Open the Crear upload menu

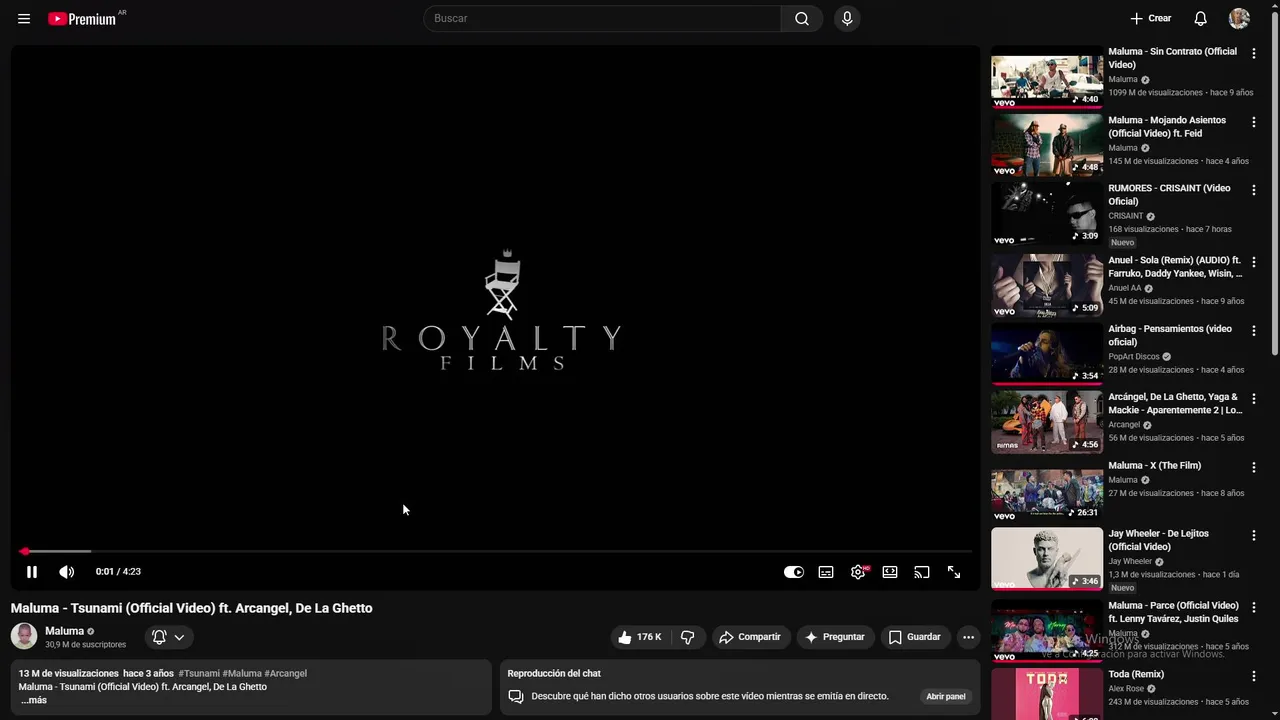[x=1150, y=19]
